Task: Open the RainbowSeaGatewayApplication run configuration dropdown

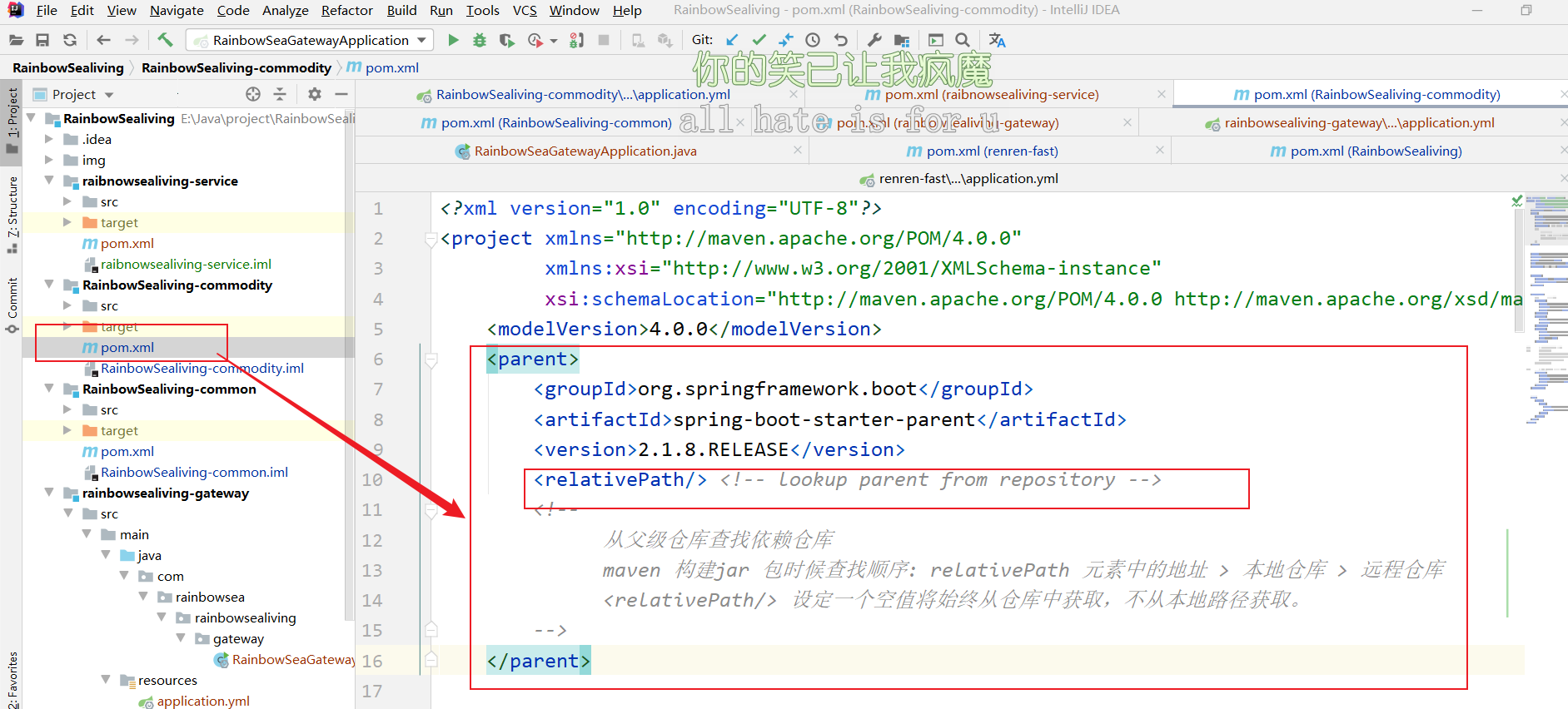Action: click(x=311, y=40)
